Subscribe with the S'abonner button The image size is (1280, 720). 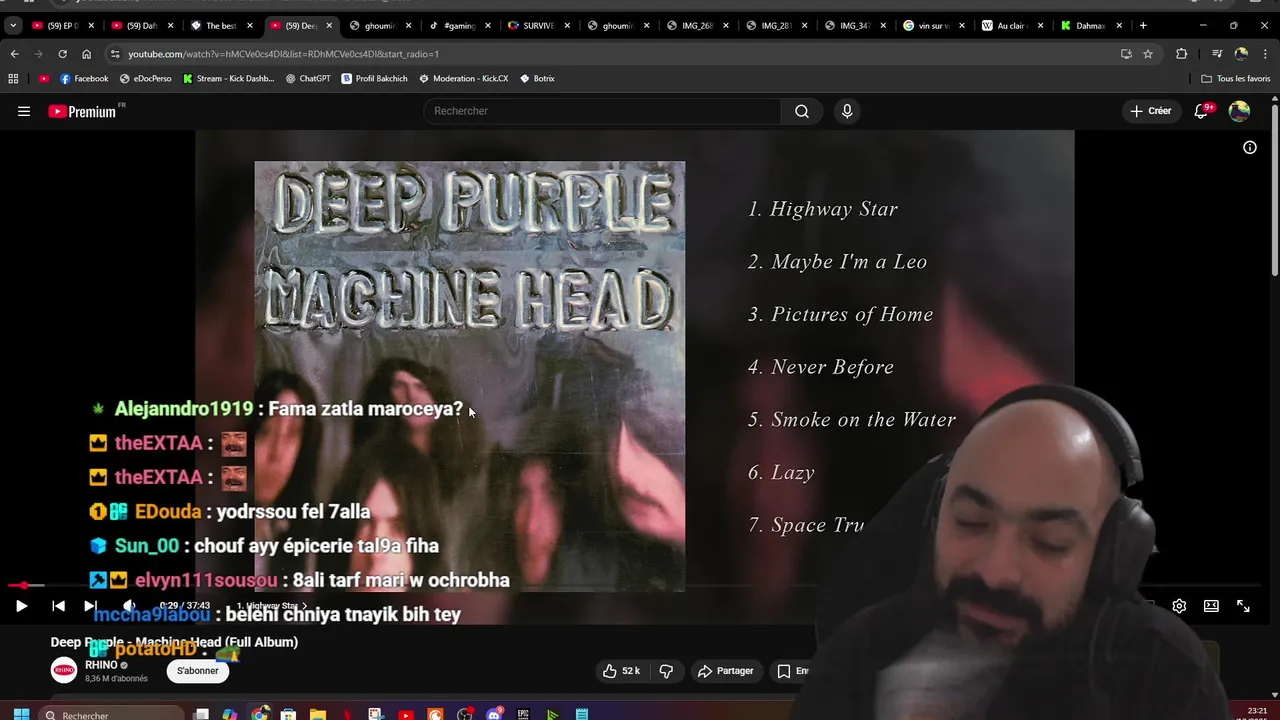click(198, 671)
